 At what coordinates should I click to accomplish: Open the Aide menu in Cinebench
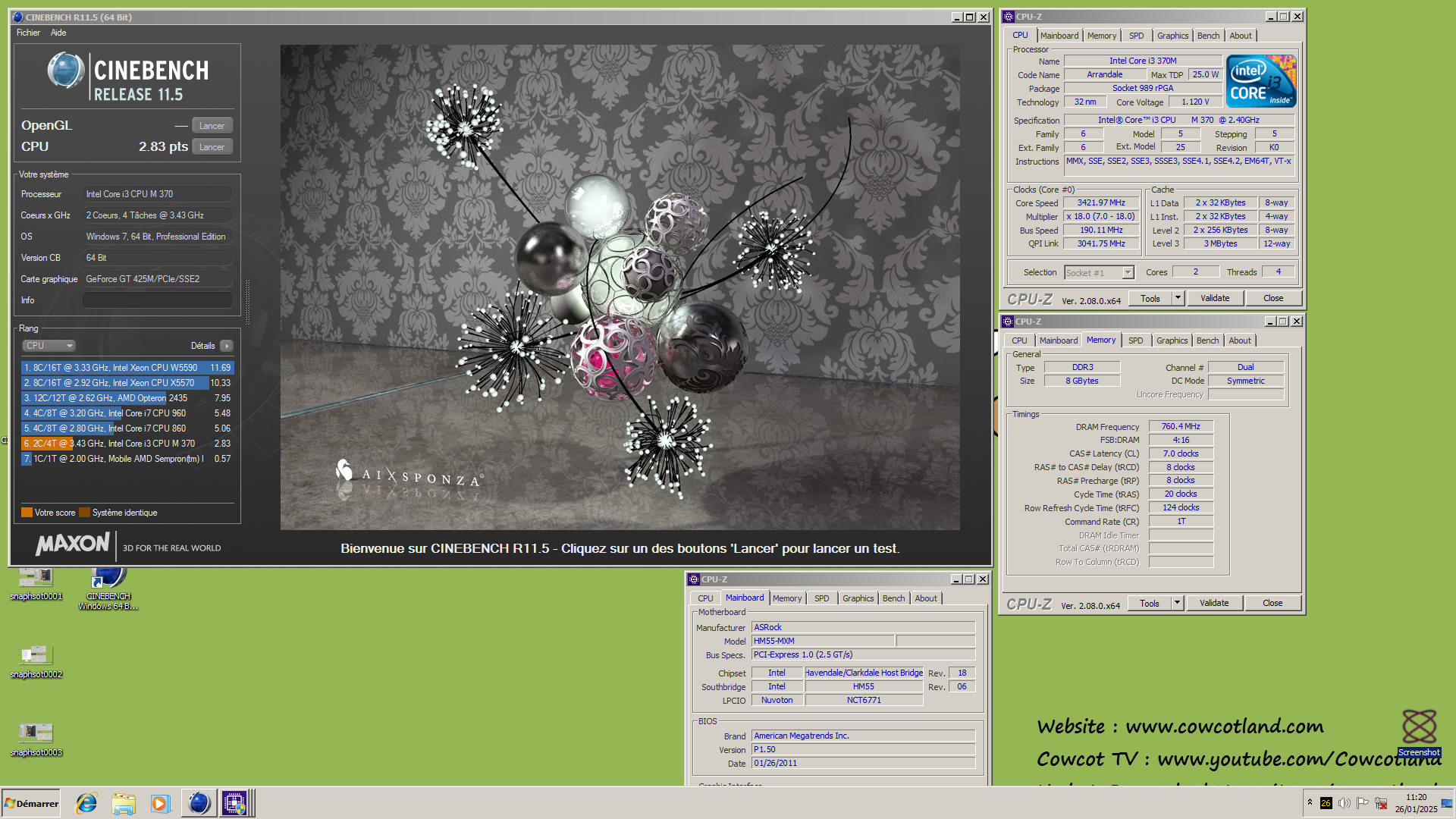(x=58, y=33)
